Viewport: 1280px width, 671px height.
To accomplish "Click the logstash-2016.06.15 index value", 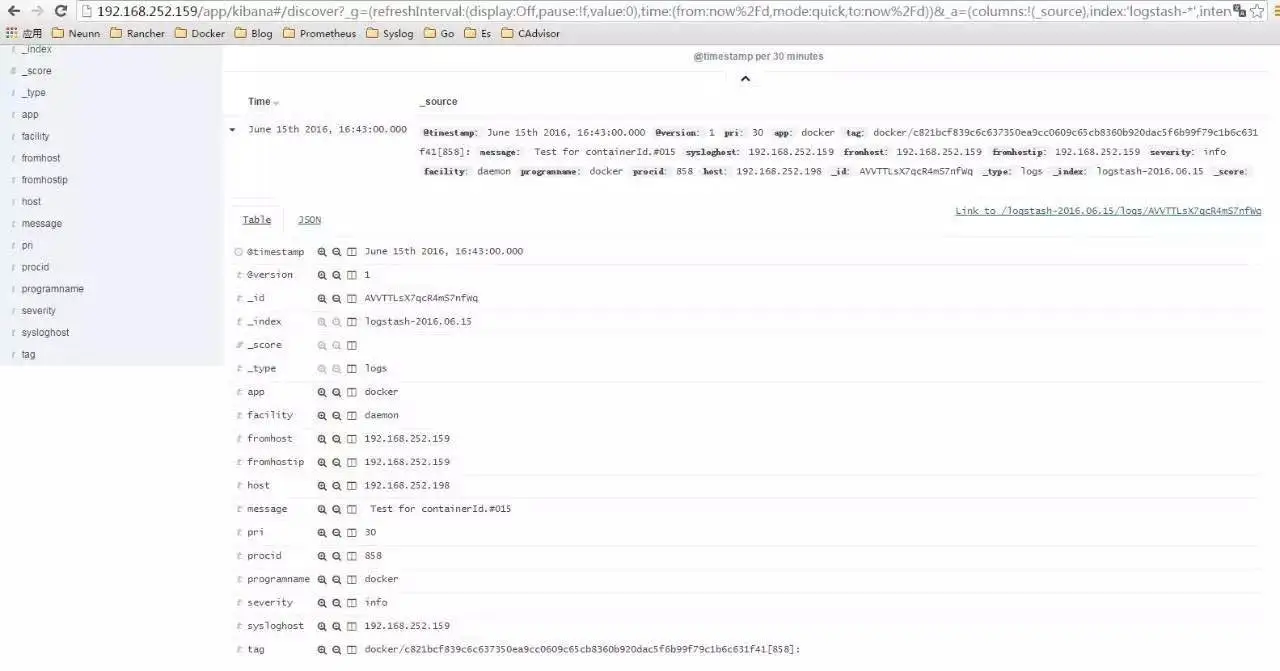I will point(418,322).
